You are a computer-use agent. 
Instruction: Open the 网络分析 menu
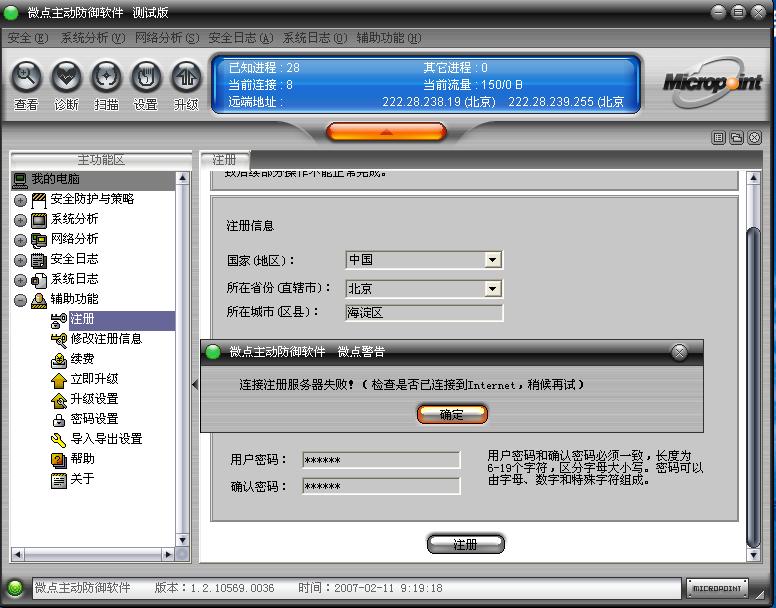tap(167, 38)
